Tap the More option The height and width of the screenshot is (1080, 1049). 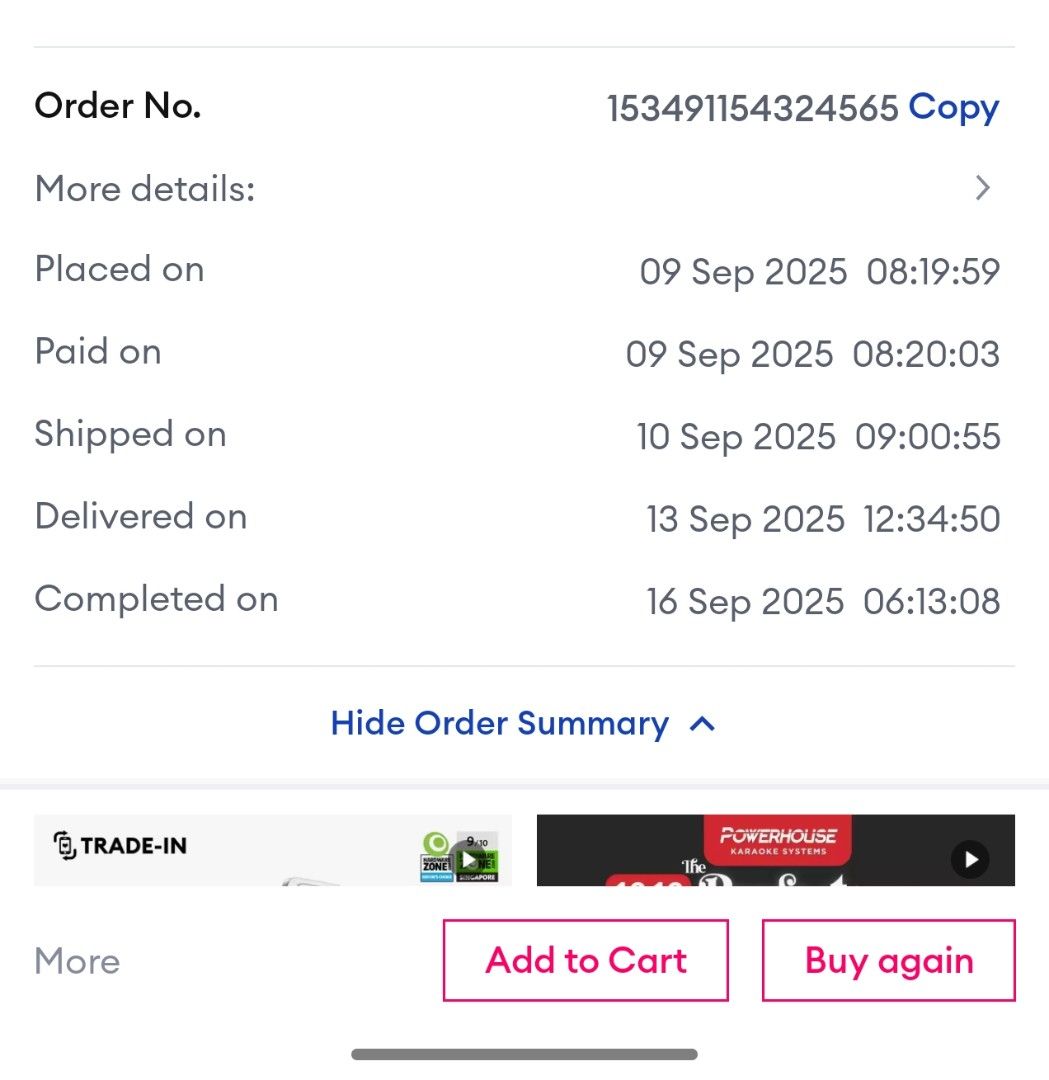[76, 961]
